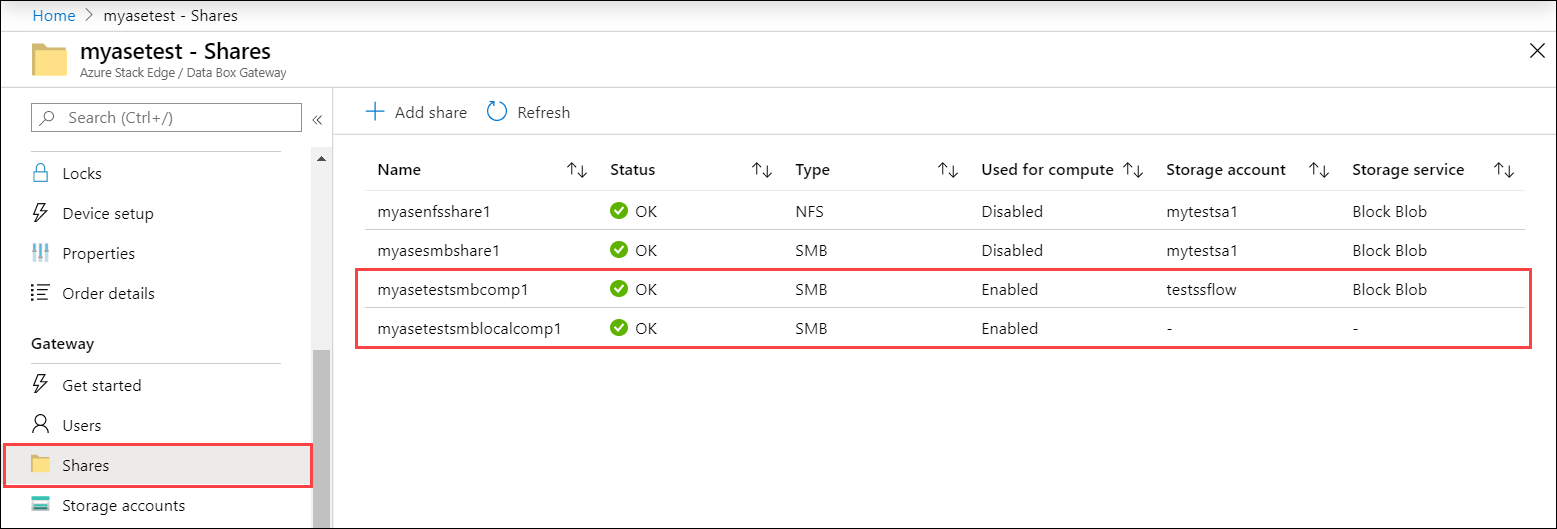
Task: Click the Home breadcrumb link
Action: coord(54,16)
